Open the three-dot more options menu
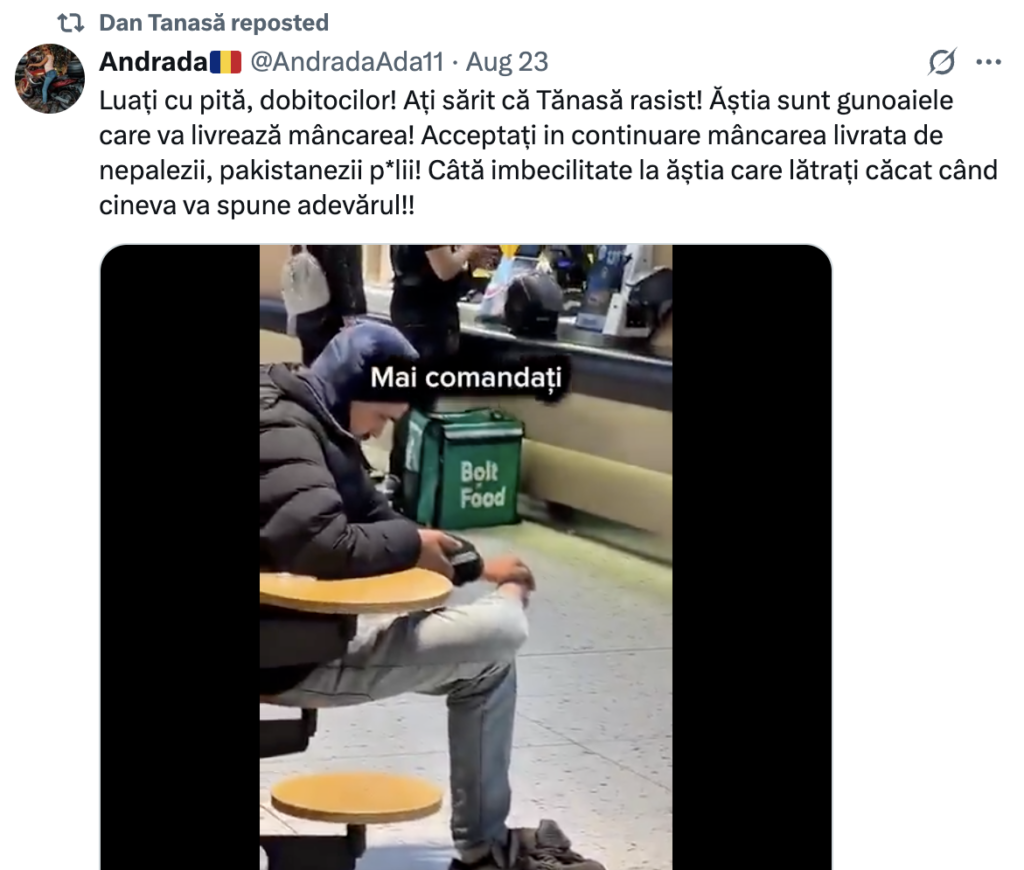 coord(989,62)
